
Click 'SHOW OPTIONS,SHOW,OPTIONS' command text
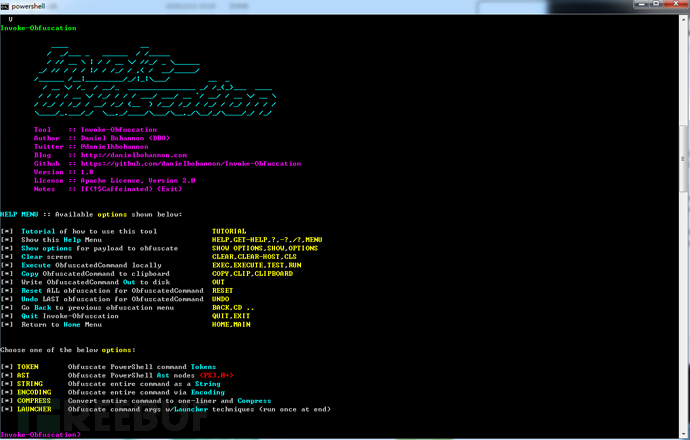pyautogui.click(x=265, y=248)
